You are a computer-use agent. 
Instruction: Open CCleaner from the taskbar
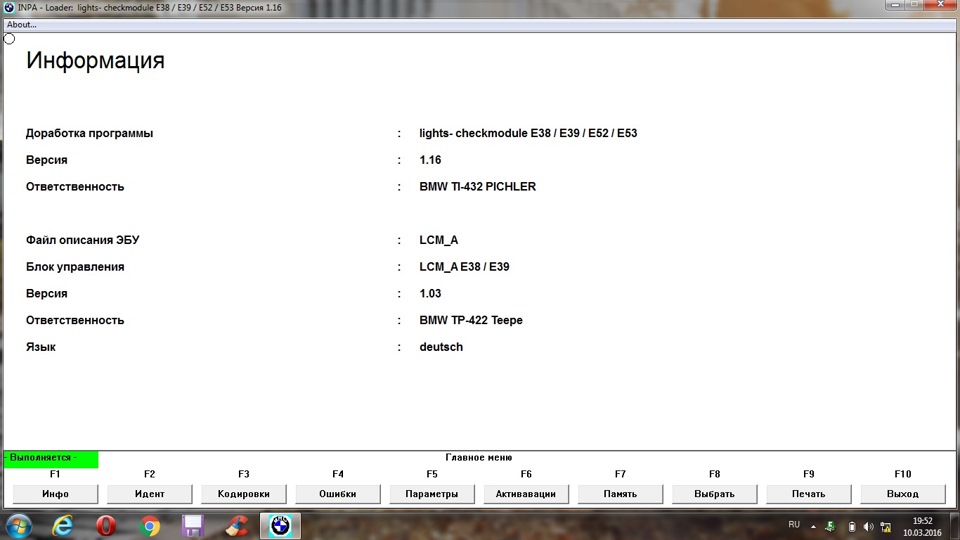237,526
